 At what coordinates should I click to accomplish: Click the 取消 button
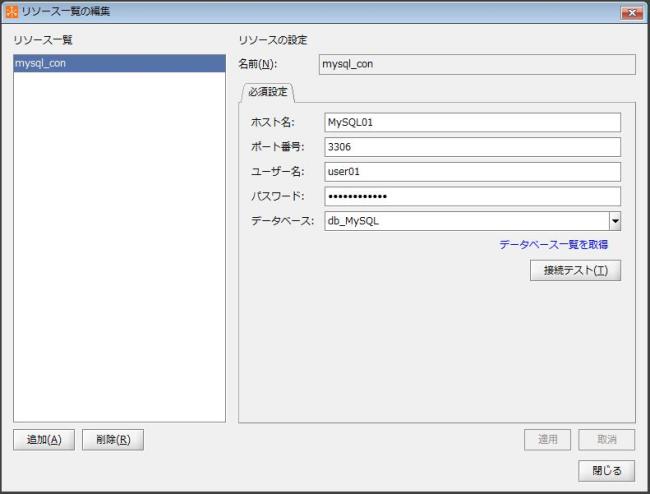606,439
